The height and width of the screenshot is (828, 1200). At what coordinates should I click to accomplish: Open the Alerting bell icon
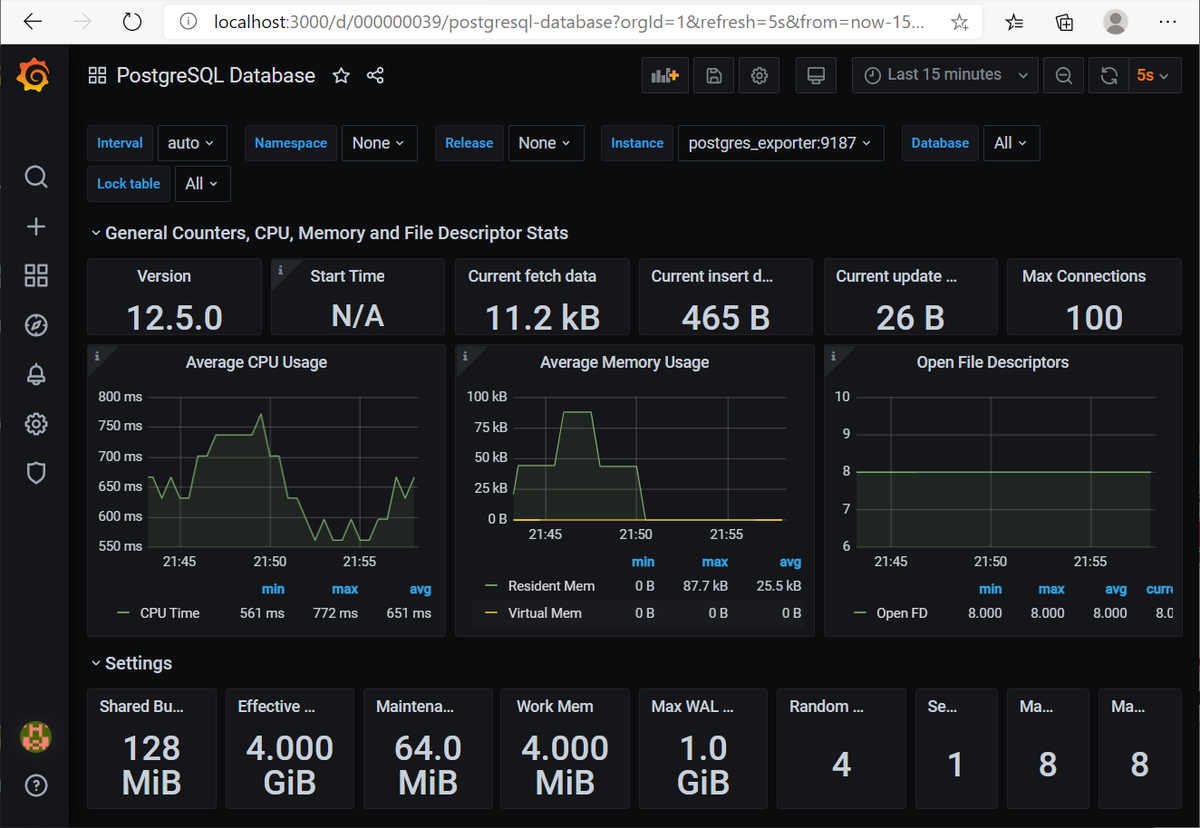[x=36, y=375]
